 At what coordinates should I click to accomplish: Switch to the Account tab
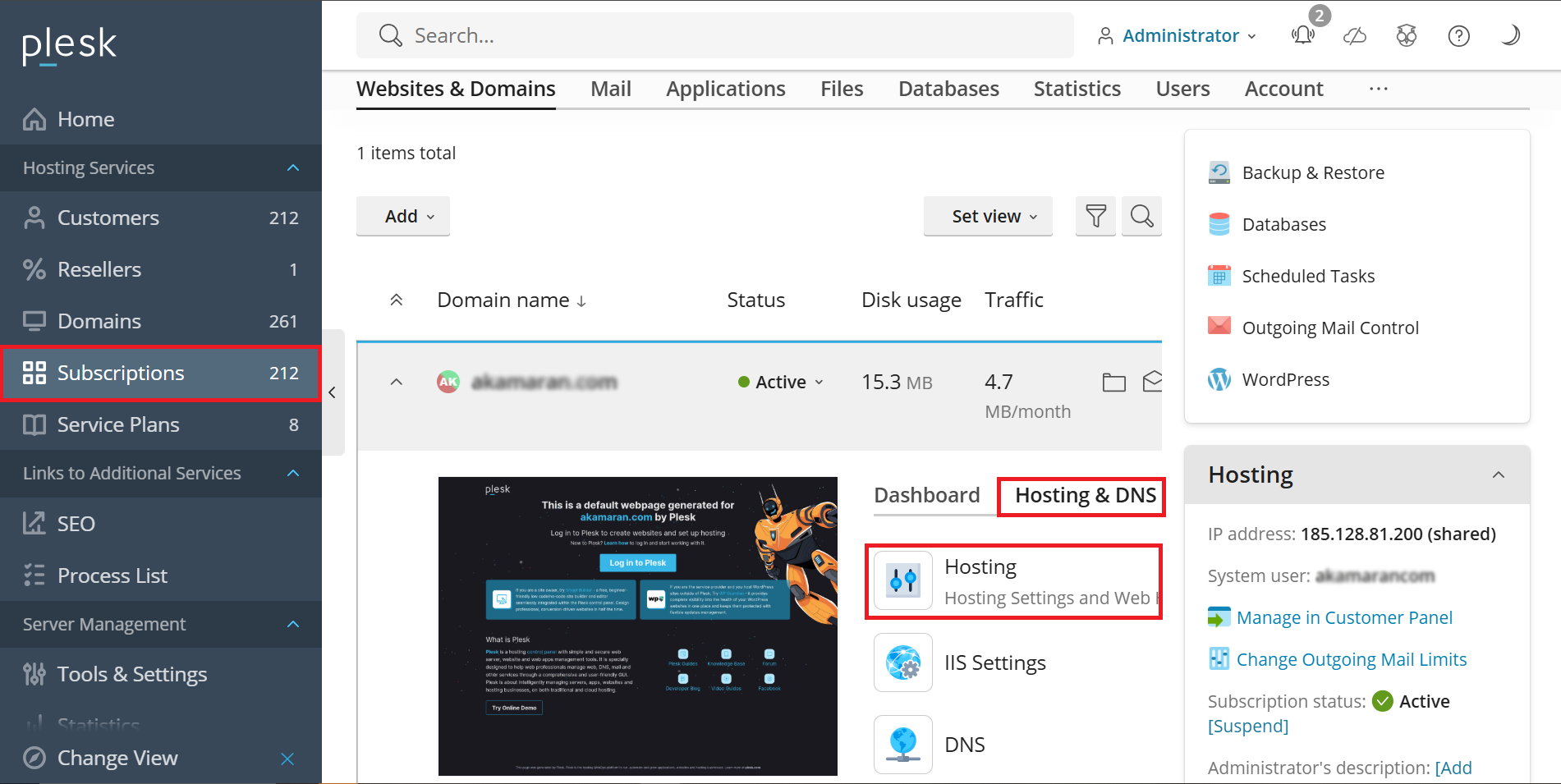(x=1284, y=89)
